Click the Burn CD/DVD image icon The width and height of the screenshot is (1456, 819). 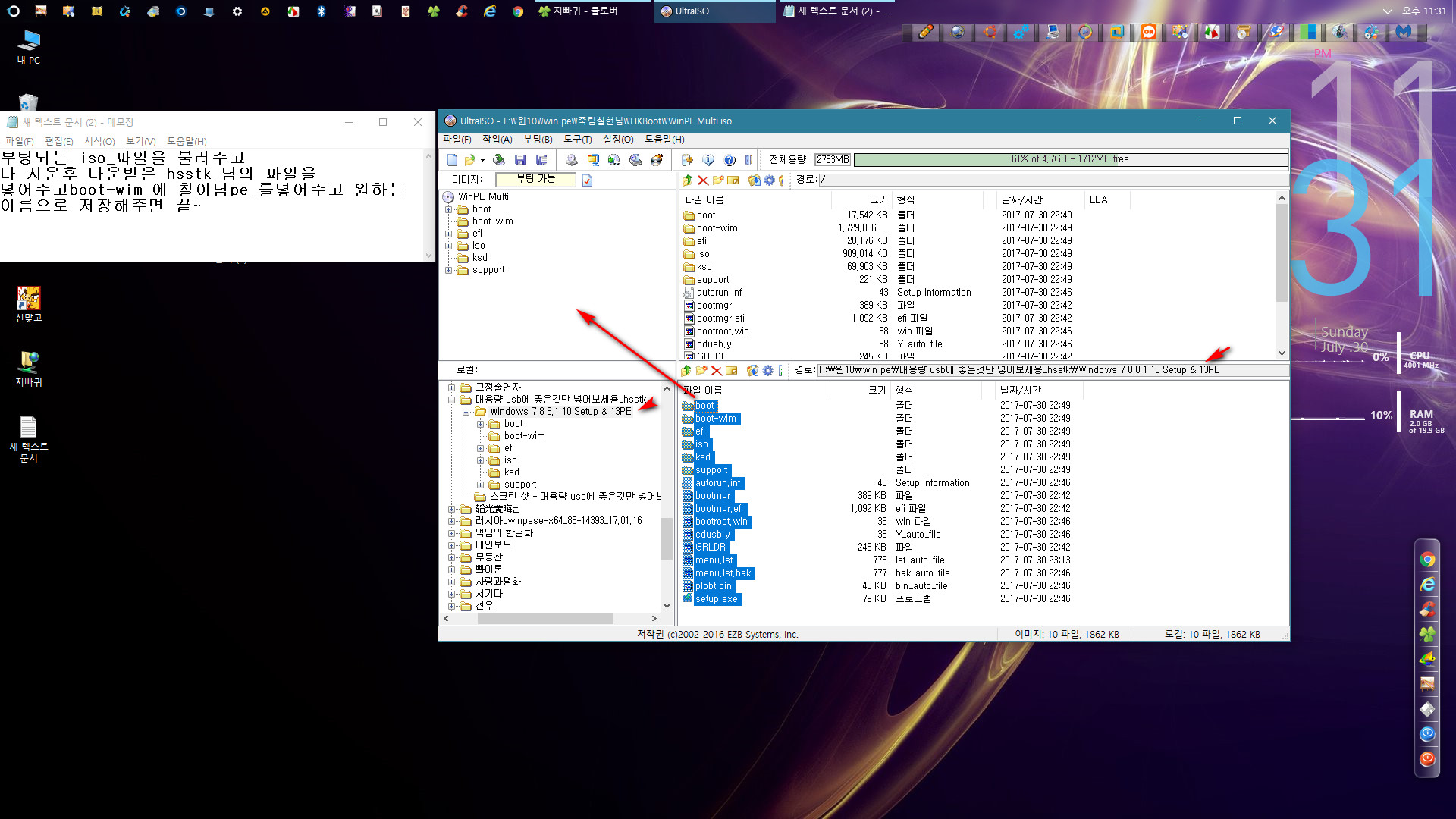coord(657,160)
